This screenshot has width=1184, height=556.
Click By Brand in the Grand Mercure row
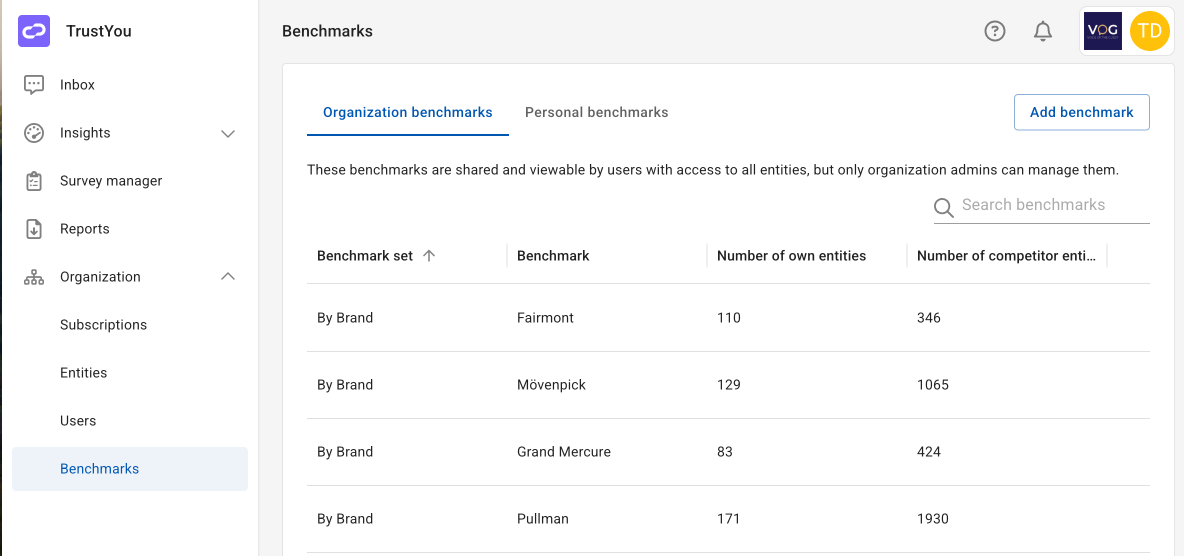coord(345,452)
